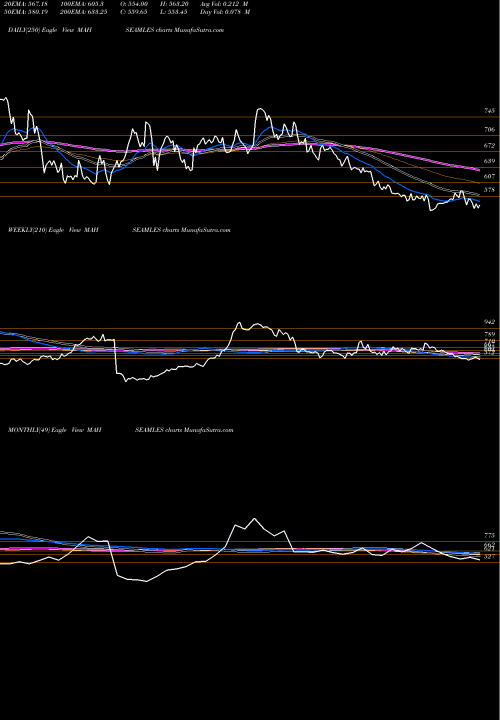
Task: Click the close price C: 559.65
Action: 135,12
